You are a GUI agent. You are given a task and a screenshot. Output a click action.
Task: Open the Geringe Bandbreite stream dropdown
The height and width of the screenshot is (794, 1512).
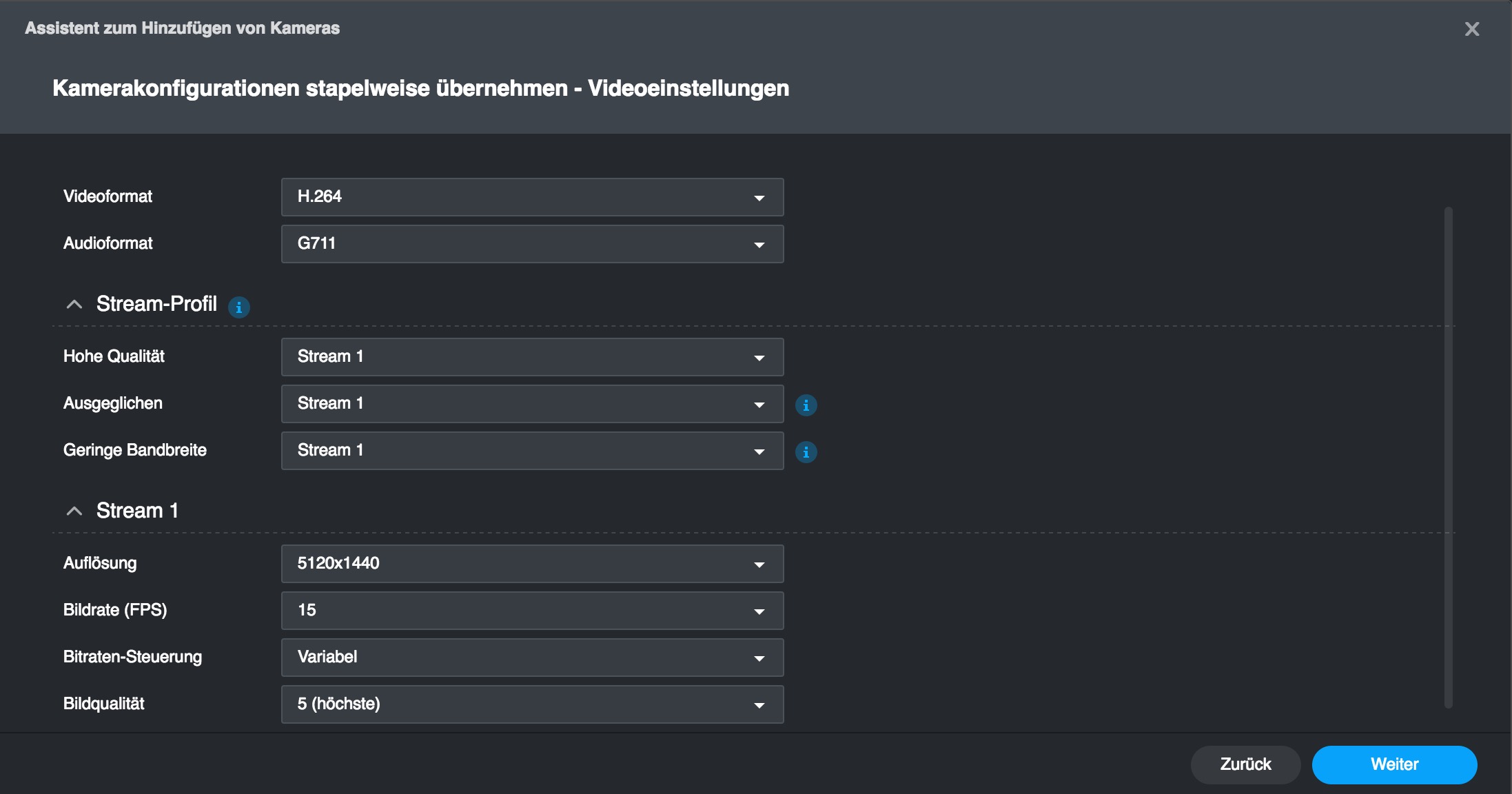click(x=532, y=451)
